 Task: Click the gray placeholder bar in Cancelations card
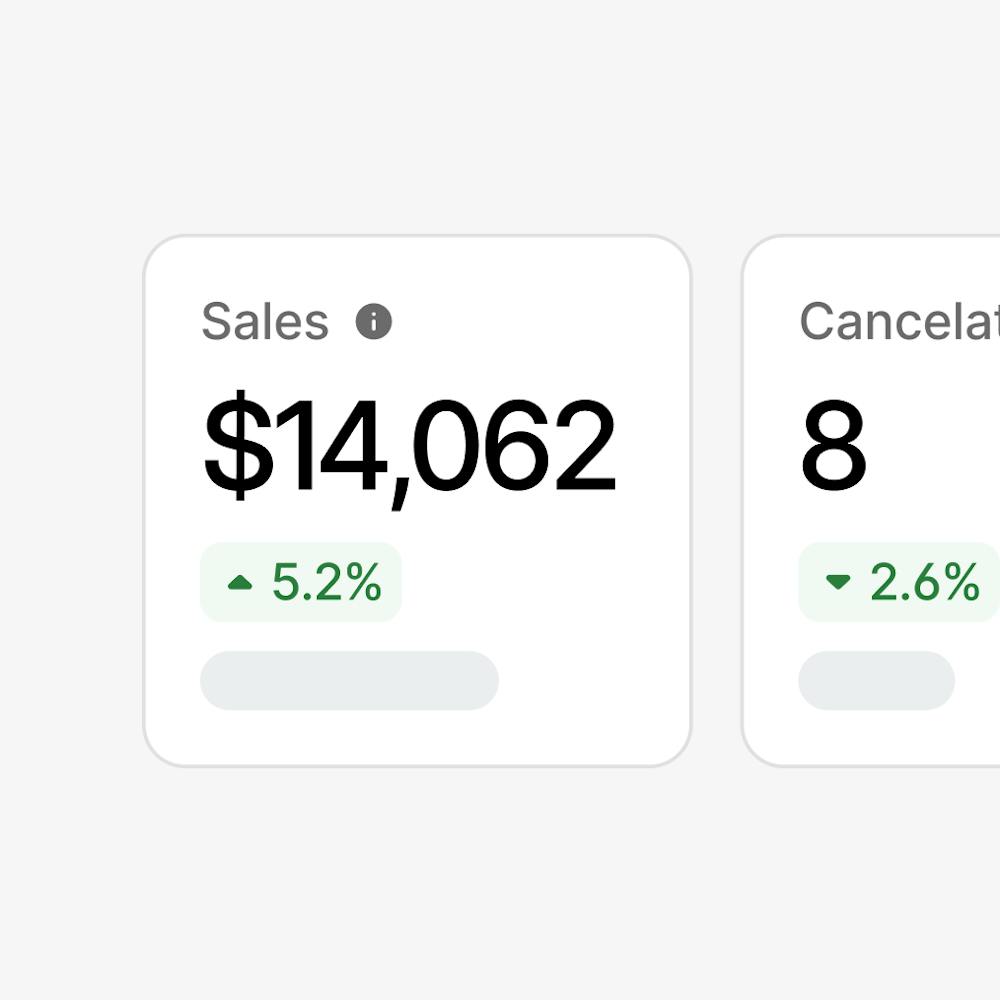click(x=876, y=680)
